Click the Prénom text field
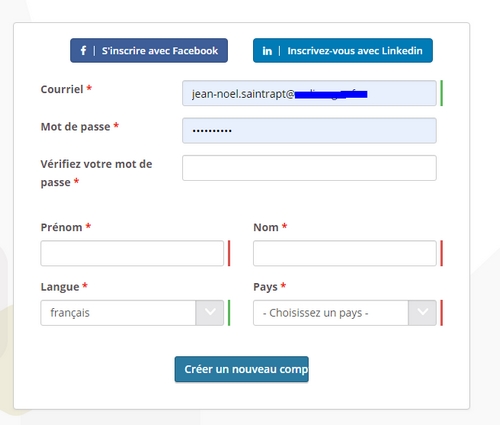The image size is (500, 425). 132,253
